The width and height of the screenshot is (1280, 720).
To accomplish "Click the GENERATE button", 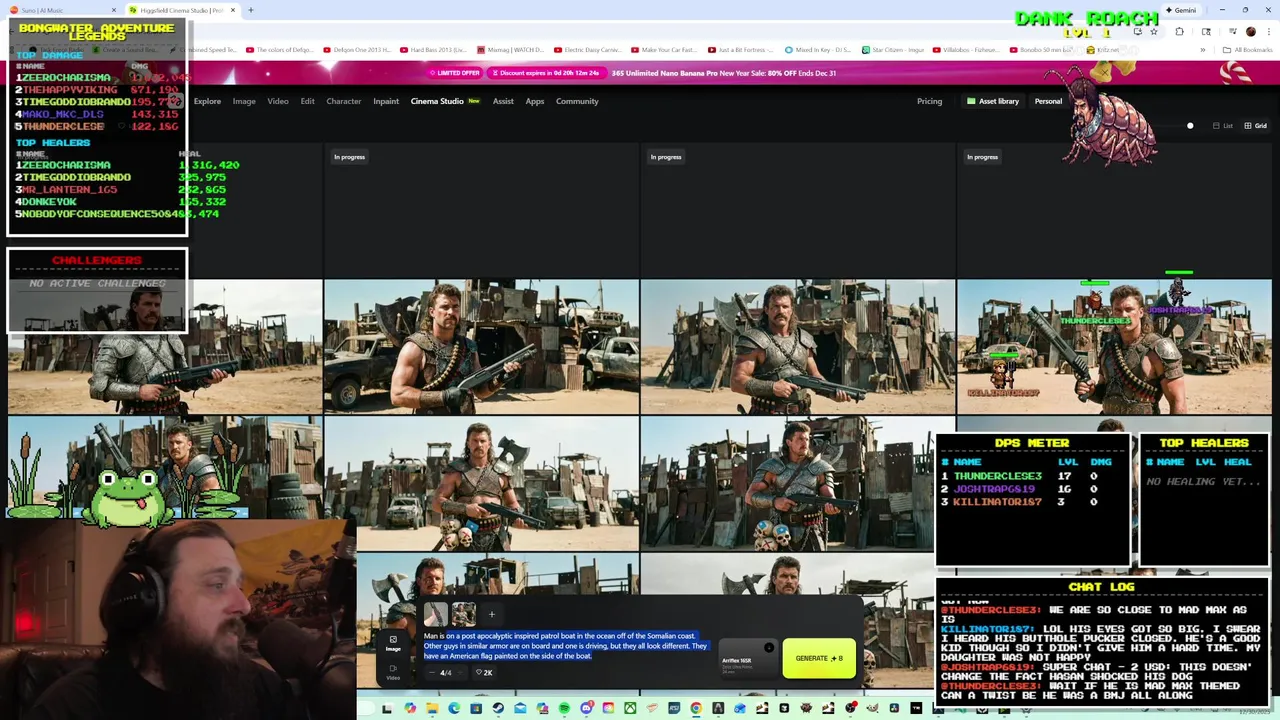I will [x=819, y=658].
